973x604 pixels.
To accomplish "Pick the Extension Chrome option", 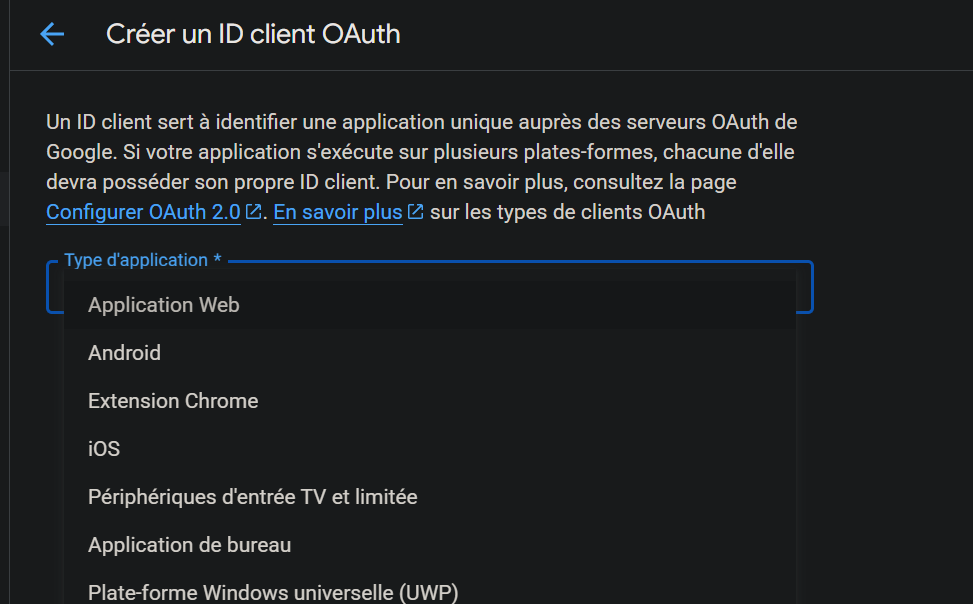I will click(x=429, y=401).
